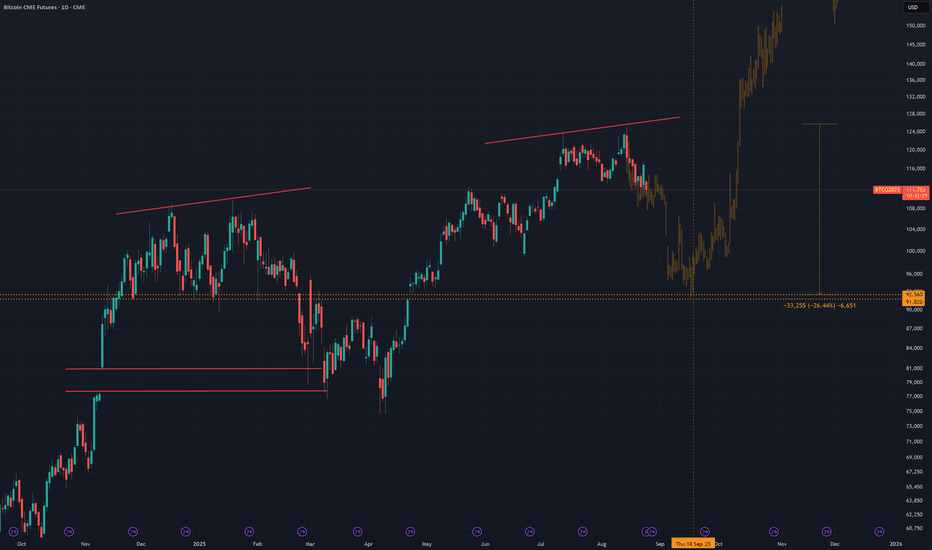Click the 2025 year label on time axis
The width and height of the screenshot is (932, 550).
(199, 544)
